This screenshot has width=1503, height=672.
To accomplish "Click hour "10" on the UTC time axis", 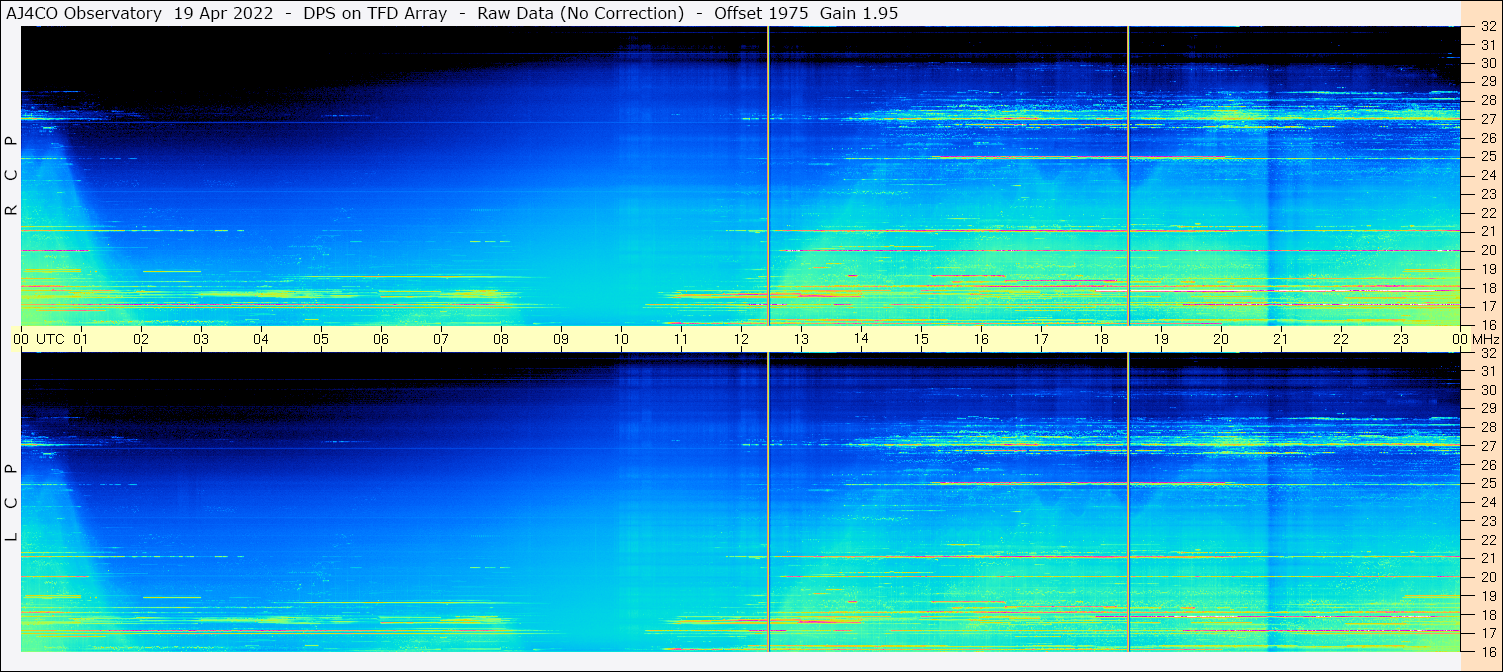I will [x=621, y=339].
